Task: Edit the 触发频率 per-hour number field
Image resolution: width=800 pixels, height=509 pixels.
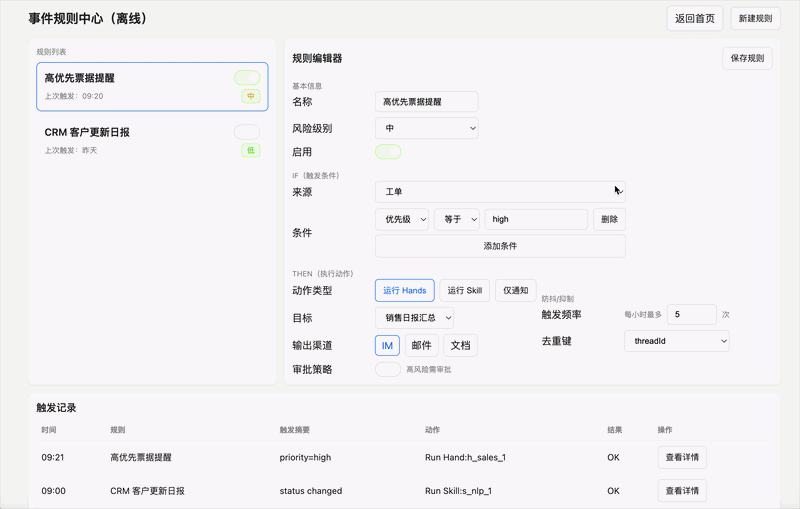Action: [692, 314]
